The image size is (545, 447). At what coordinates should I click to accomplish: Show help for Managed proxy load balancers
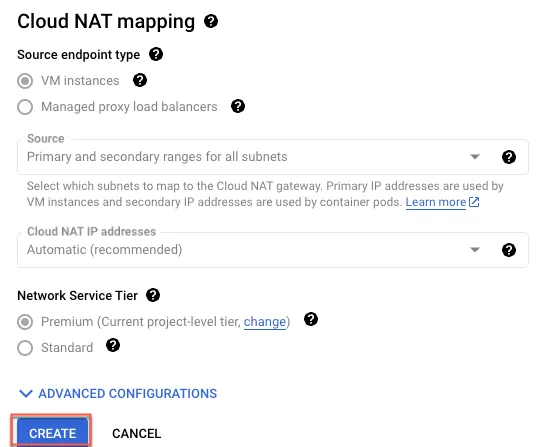(x=238, y=106)
